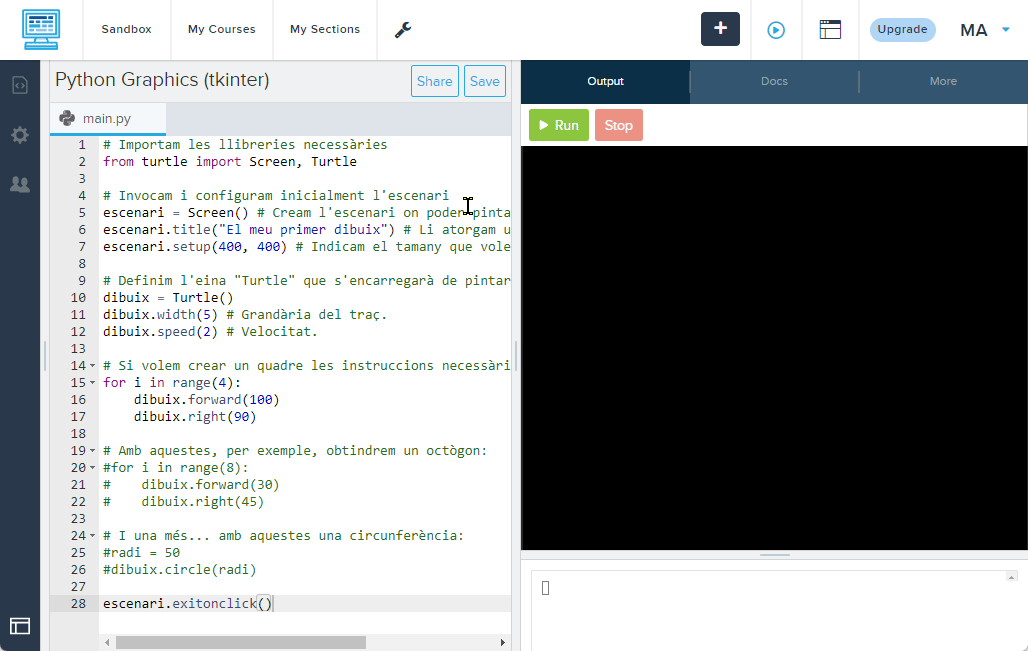
Task: Open the wrench tools icon
Action: [x=403, y=30]
